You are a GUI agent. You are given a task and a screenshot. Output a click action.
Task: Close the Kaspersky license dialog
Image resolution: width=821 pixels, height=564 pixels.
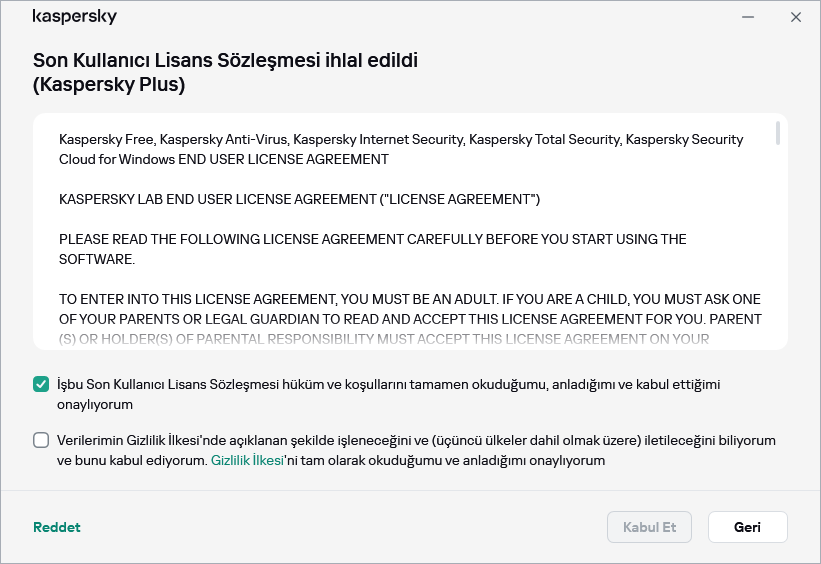click(796, 17)
